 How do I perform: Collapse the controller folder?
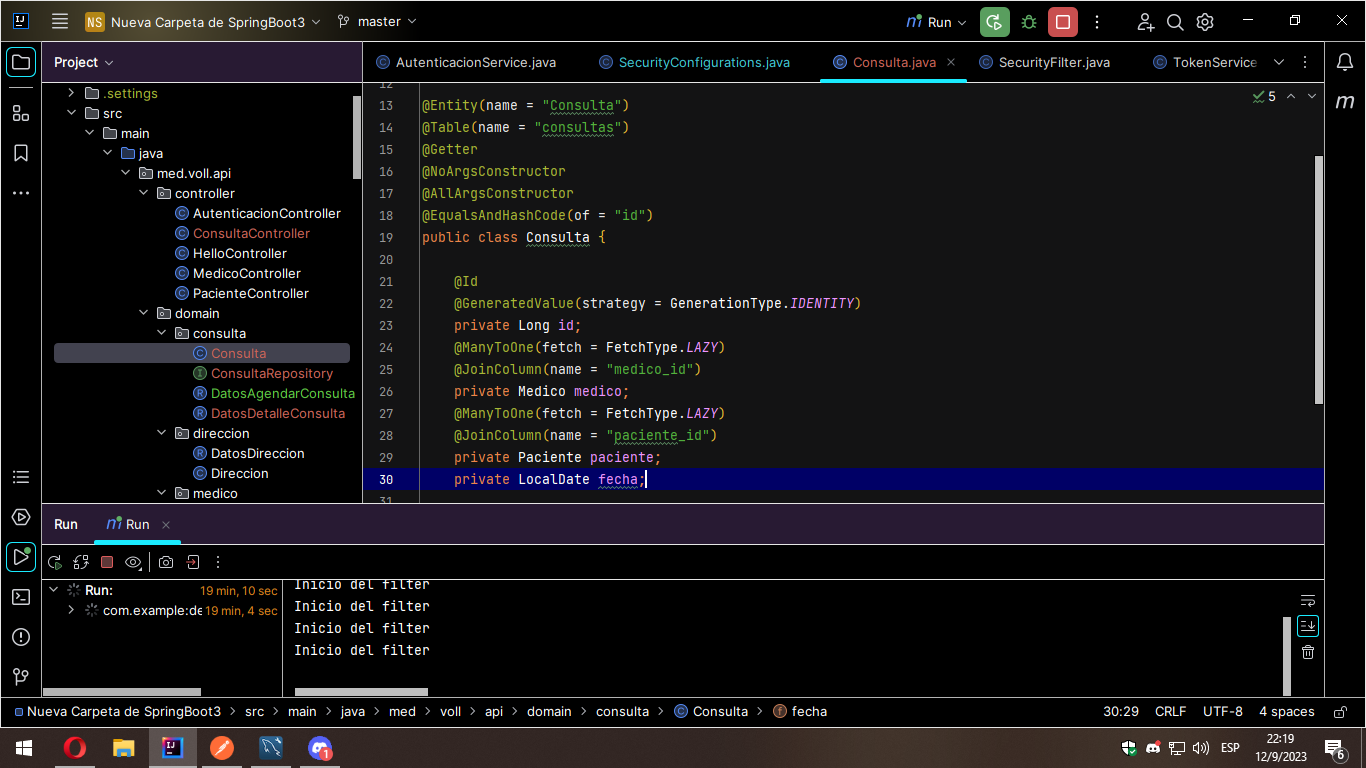[143, 193]
